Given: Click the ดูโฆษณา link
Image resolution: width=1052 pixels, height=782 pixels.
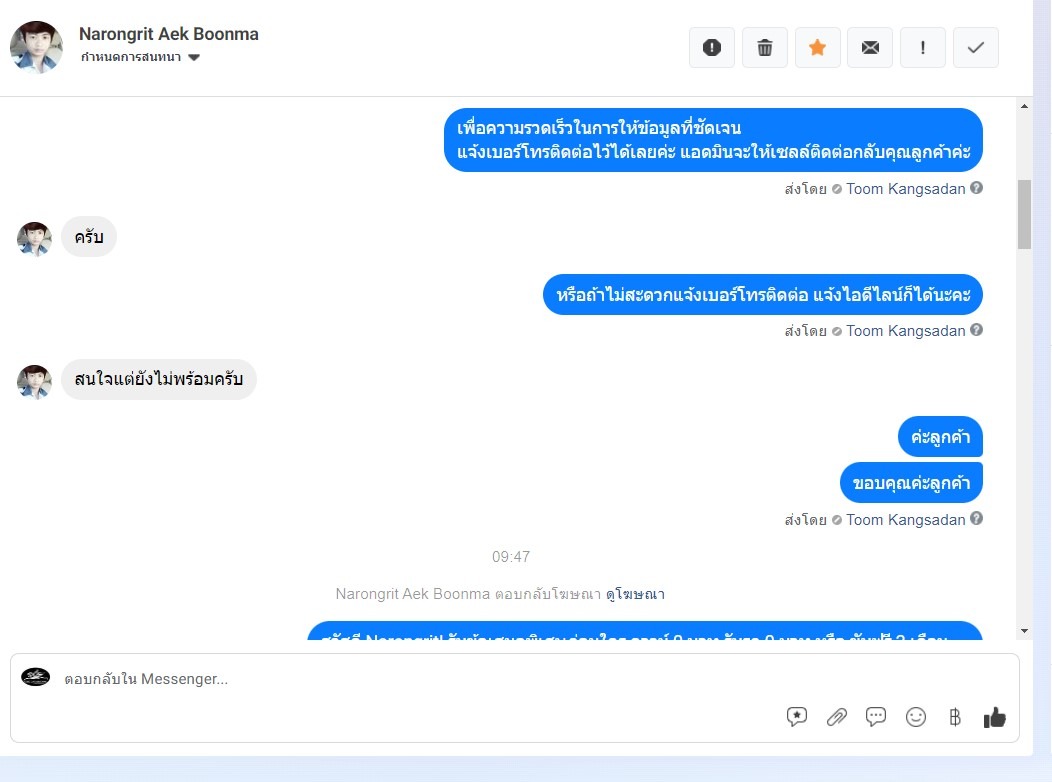Looking at the screenshot, I should click(635, 594).
